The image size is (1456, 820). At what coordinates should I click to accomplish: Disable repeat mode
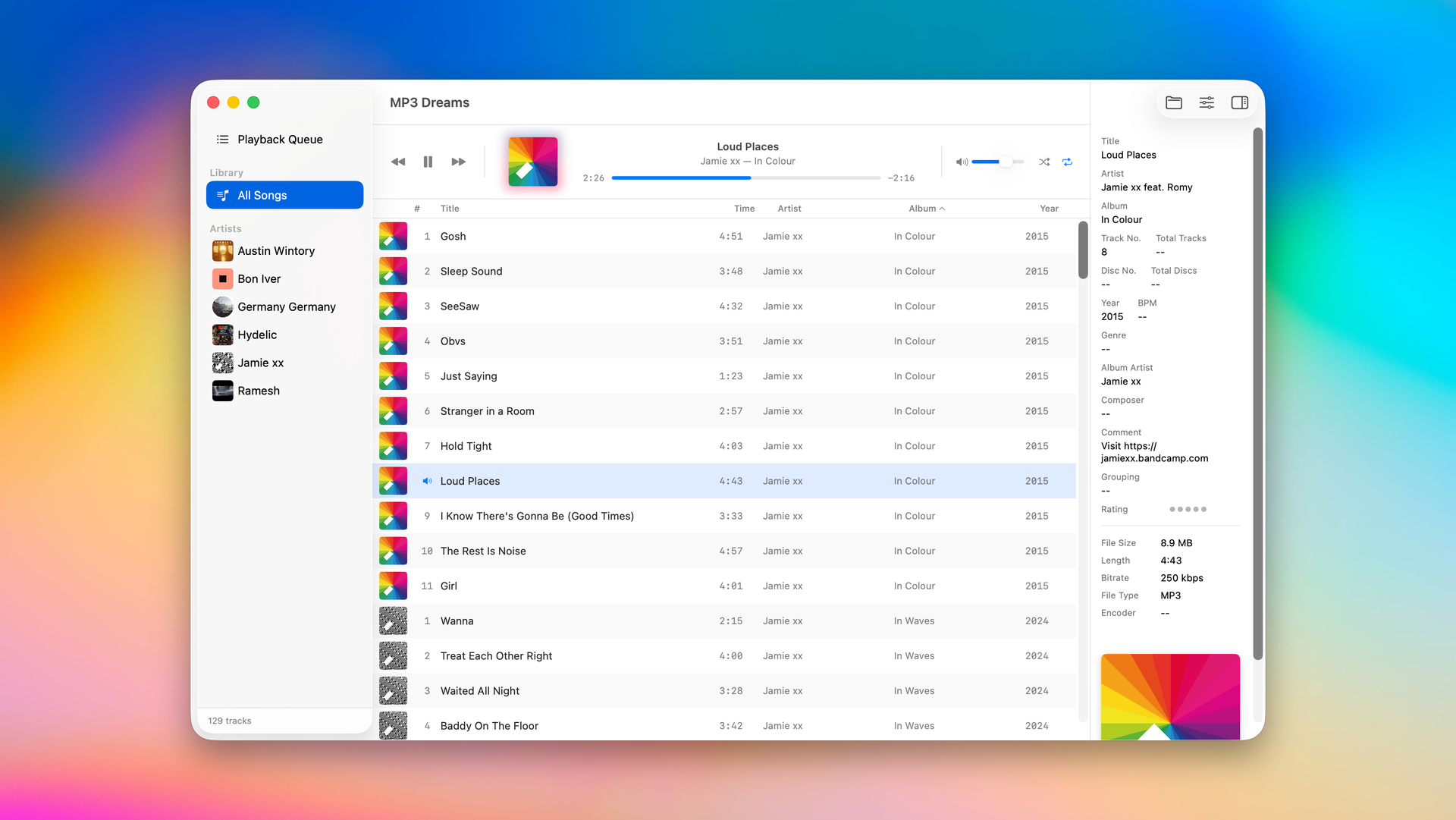tap(1068, 162)
